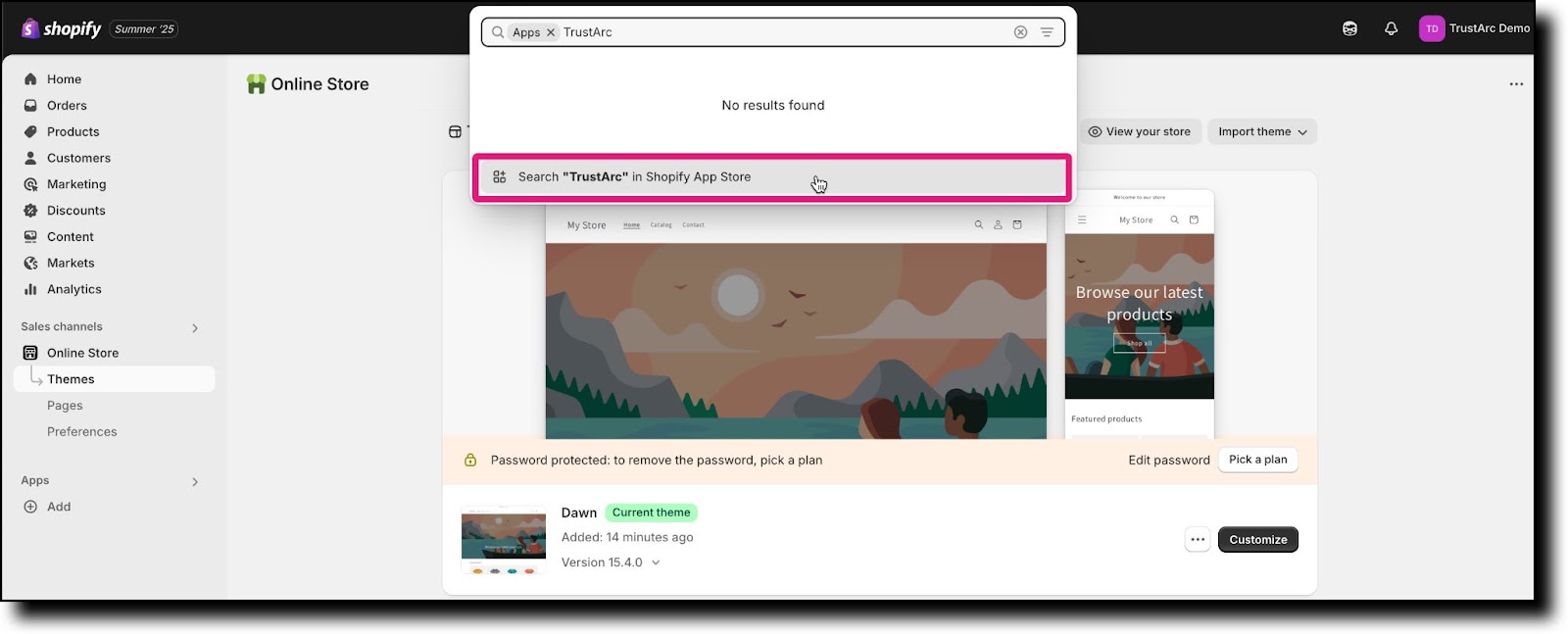This screenshot has height=634, width=1568.
Task: Expand the Apps section chevron
Action: point(195,482)
